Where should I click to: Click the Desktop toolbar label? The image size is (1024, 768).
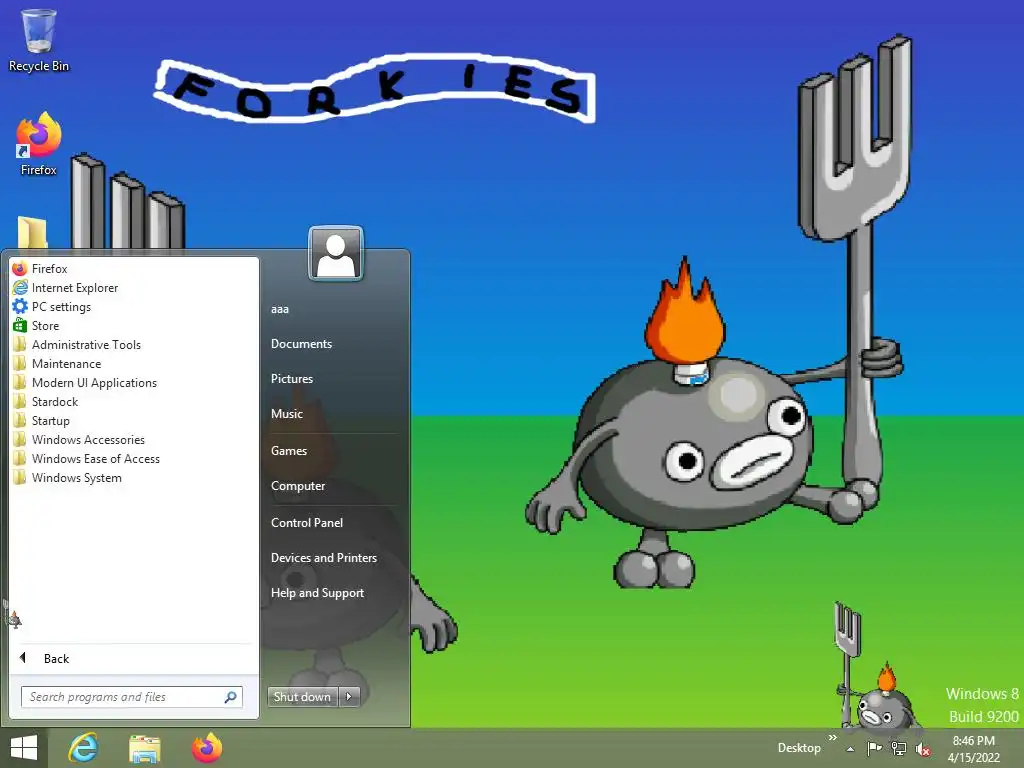pyautogui.click(x=799, y=748)
